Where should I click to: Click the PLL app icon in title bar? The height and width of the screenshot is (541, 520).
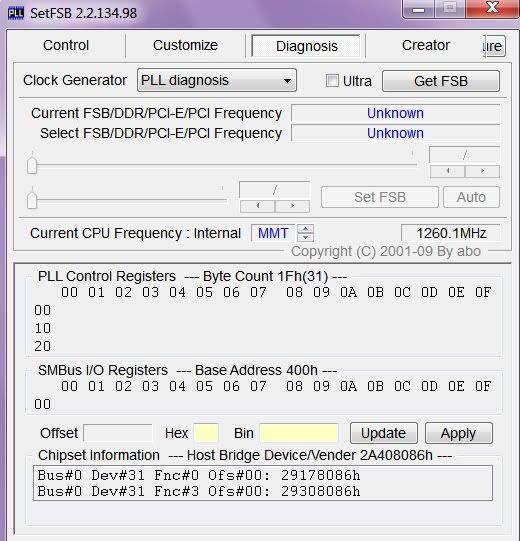pyautogui.click(x=16, y=13)
